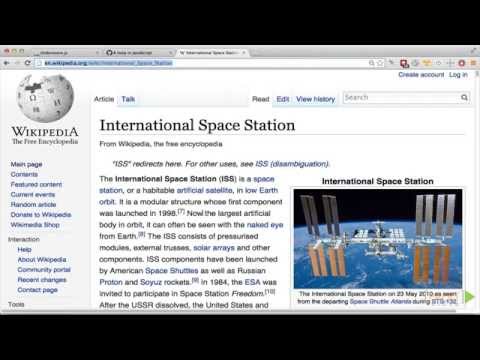480x360 pixels.
Task: Follow the Space Shuttle Atlantis caption link
Action: tap(380, 302)
